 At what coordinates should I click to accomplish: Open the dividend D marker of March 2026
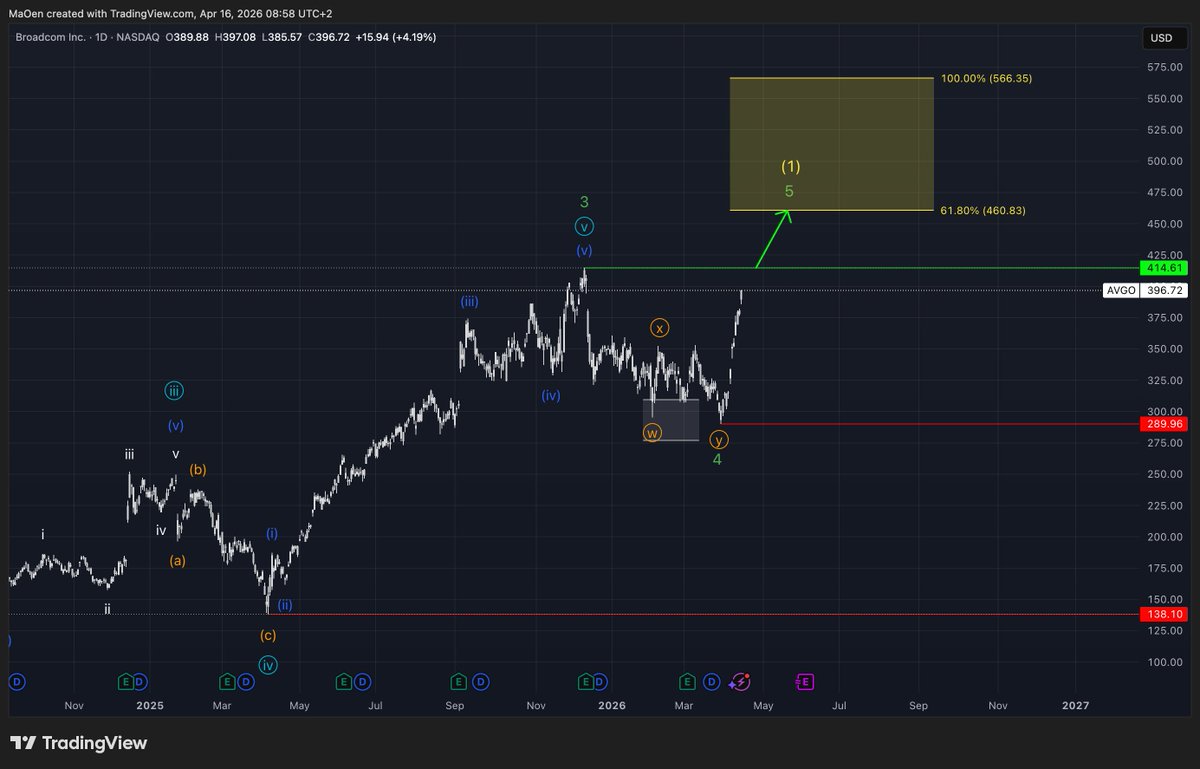711,682
